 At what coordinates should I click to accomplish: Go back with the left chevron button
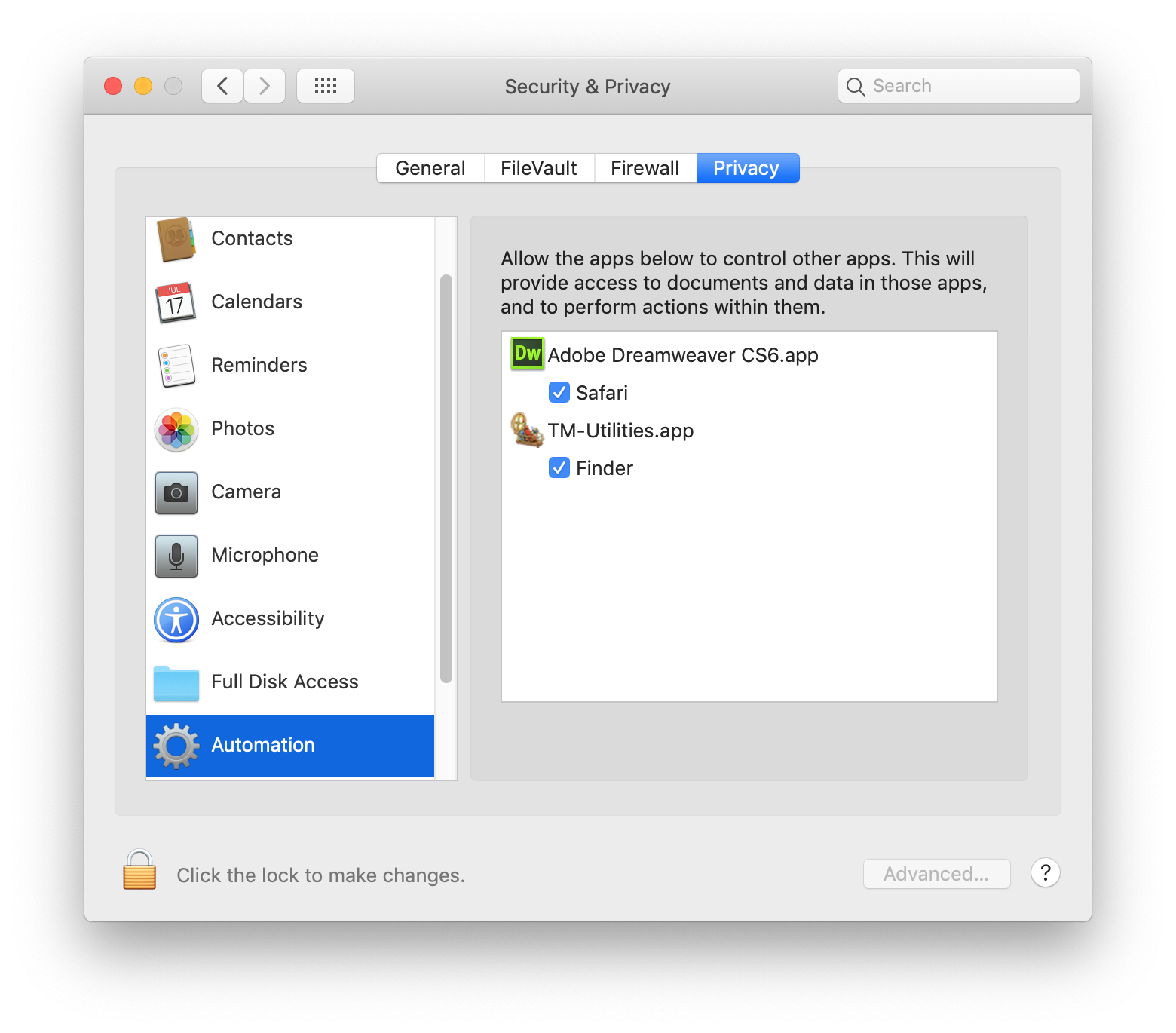click(222, 86)
